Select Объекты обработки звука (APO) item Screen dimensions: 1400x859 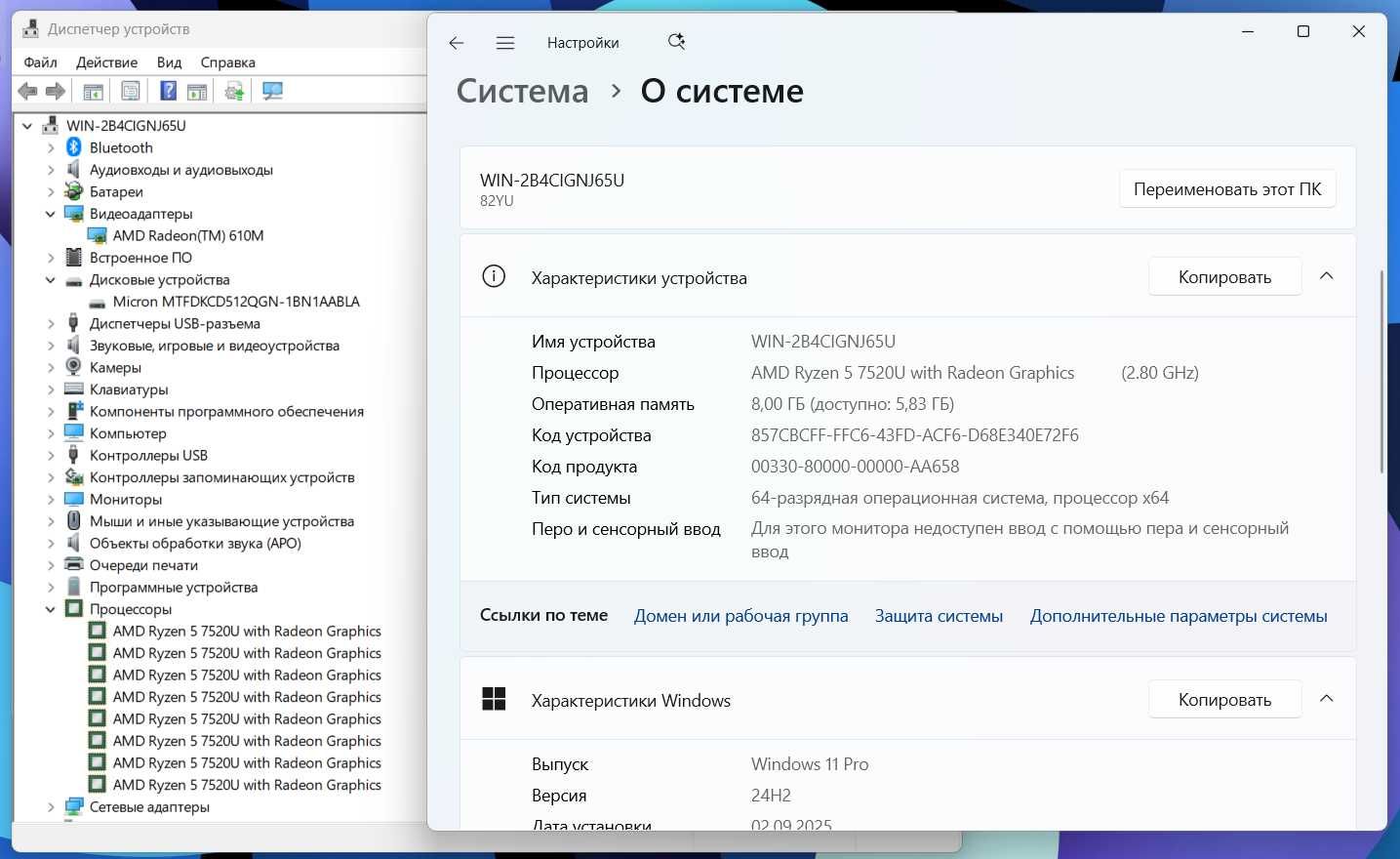[195, 543]
